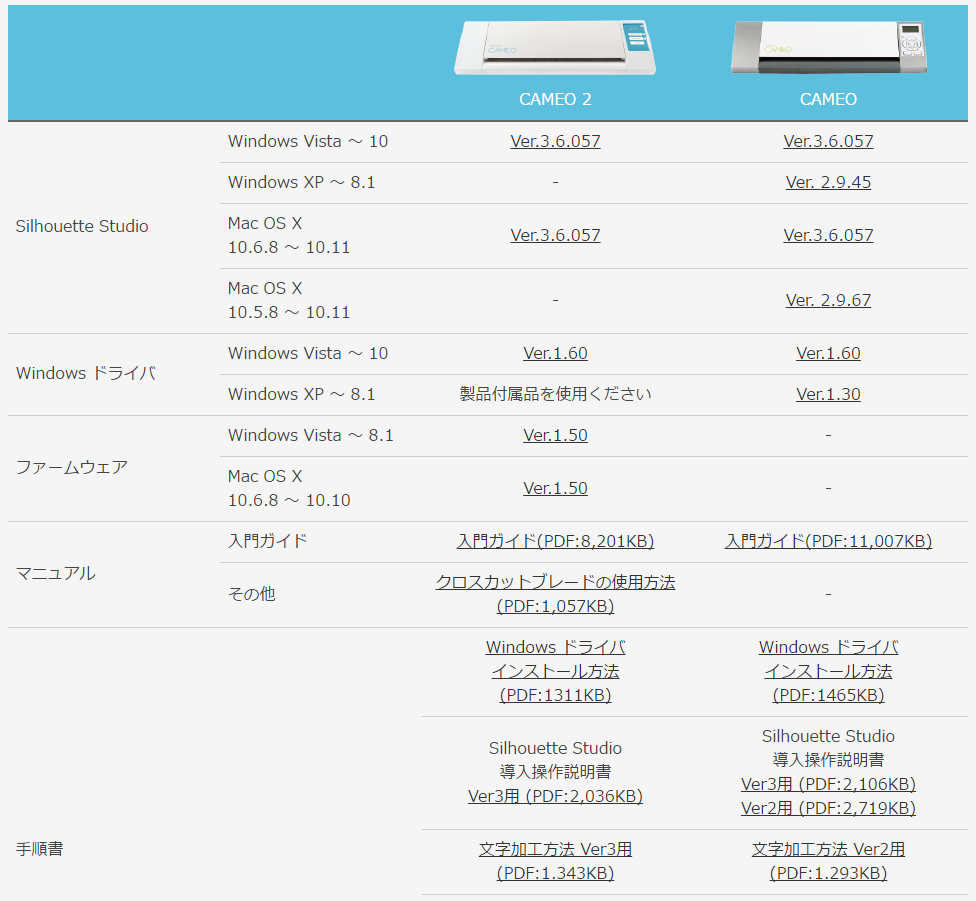Open CAMEO Ver.3.6.057 for Mac OS X 10.6.8
This screenshot has height=901, width=976.
(x=828, y=235)
